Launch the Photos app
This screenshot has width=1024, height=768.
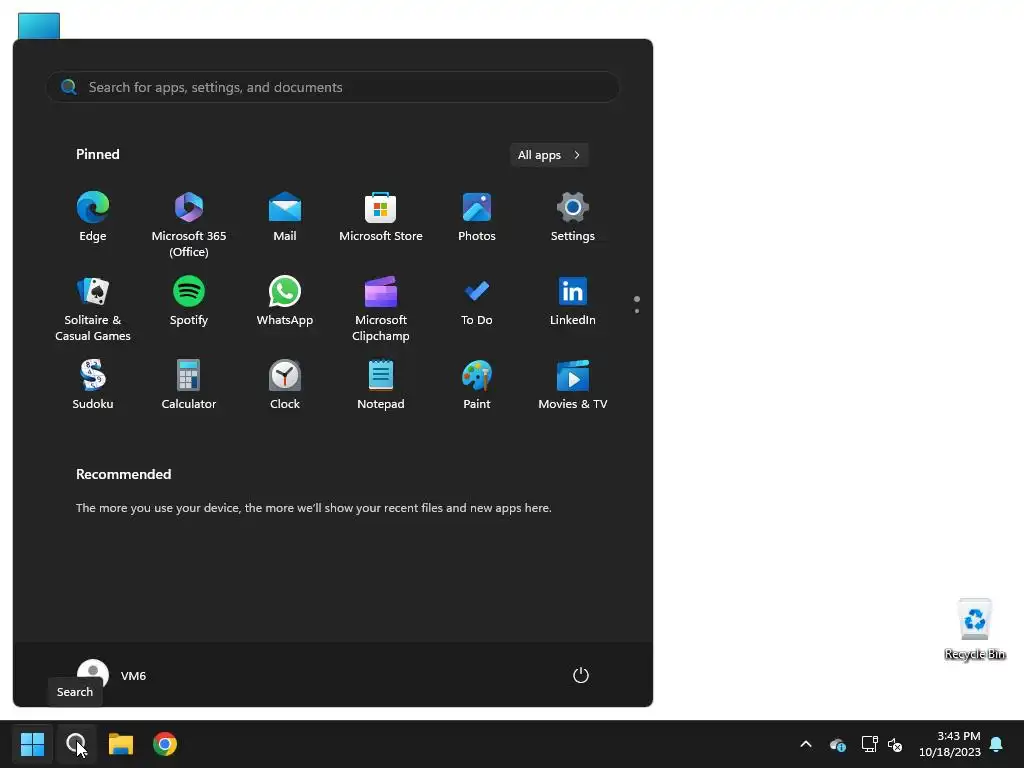pyautogui.click(x=477, y=217)
